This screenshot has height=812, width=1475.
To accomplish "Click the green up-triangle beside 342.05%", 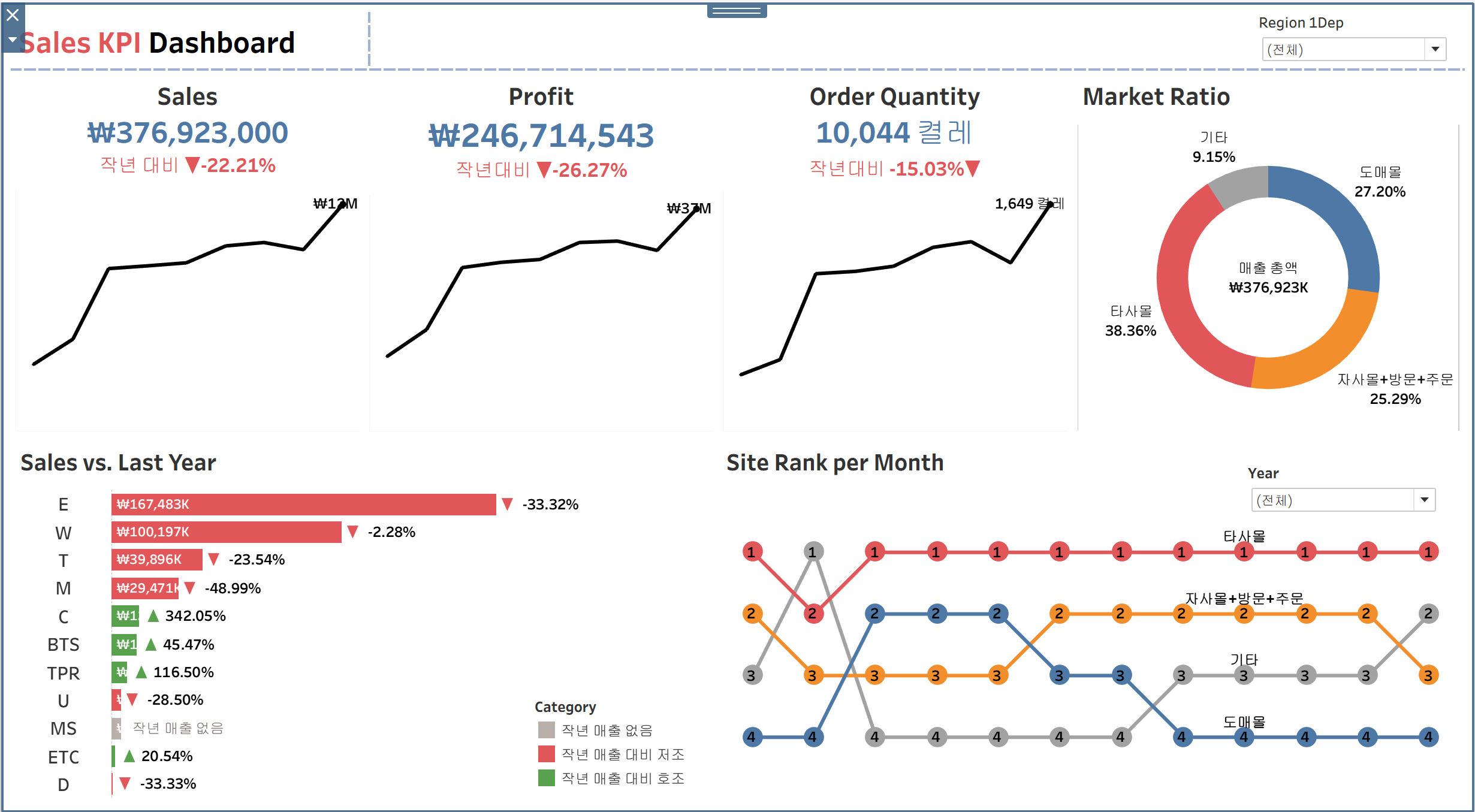I will tap(153, 615).
